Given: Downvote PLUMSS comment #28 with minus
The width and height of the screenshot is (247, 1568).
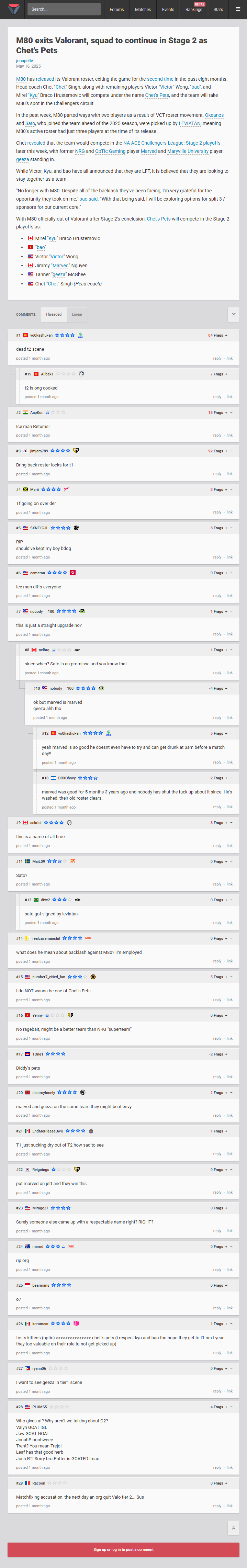Looking at the screenshot, I should [231, 1407].
